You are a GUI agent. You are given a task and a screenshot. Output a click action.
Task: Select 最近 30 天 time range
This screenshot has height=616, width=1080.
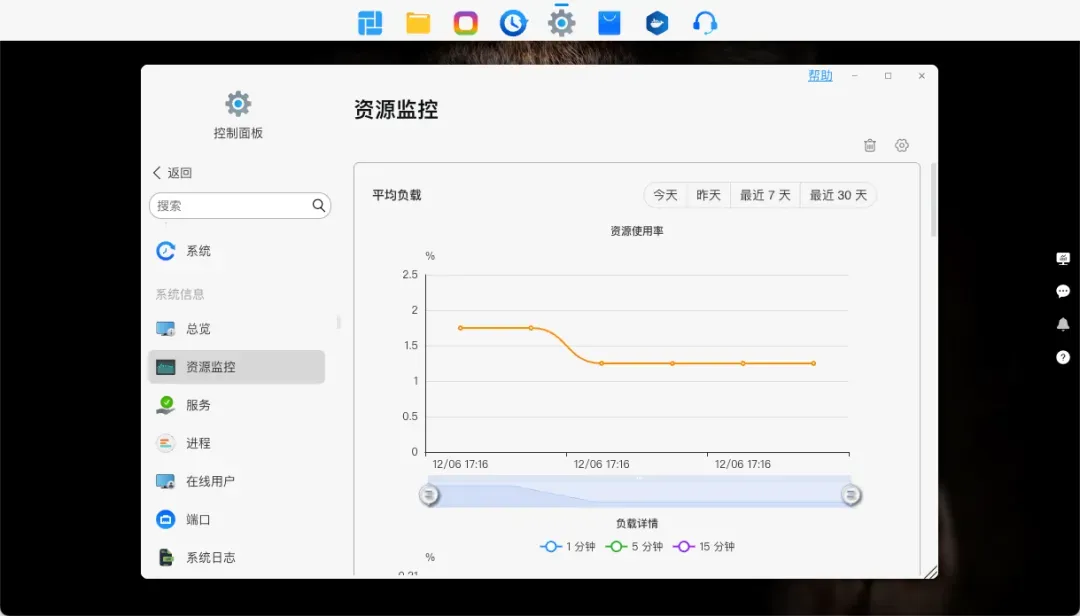click(x=838, y=195)
